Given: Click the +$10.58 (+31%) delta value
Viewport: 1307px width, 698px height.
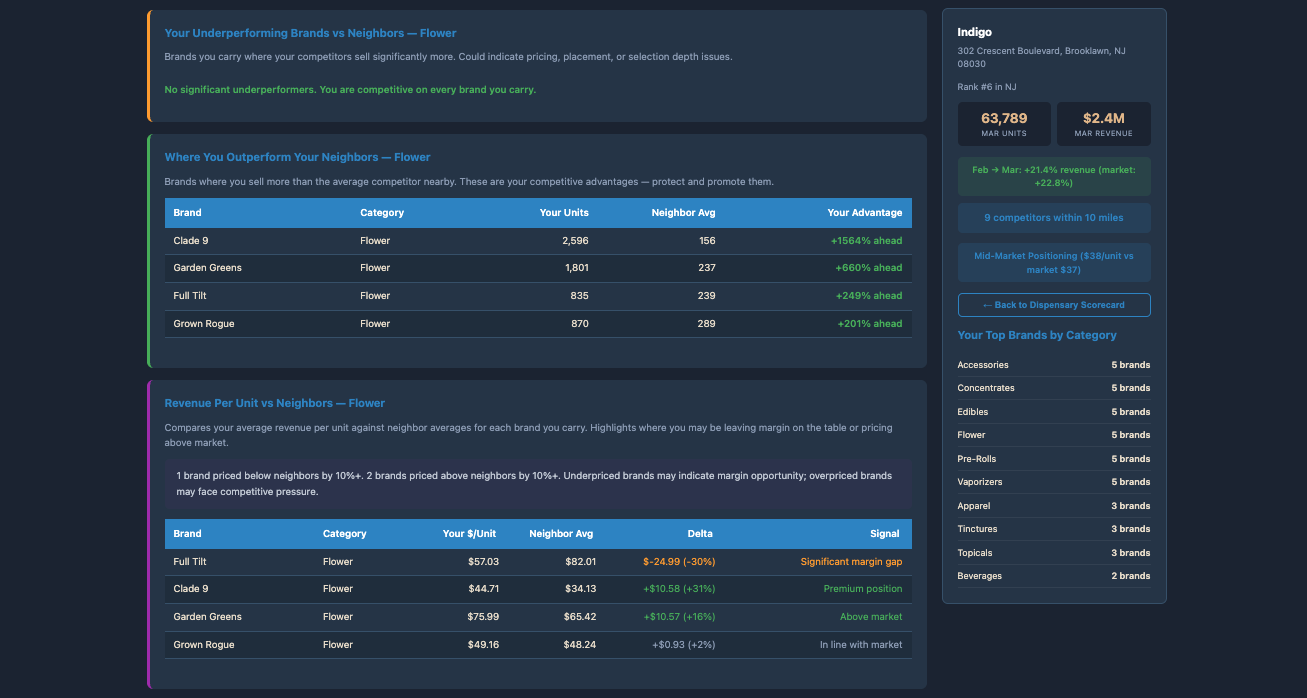Looking at the screenshot, I should coord(679,589).
